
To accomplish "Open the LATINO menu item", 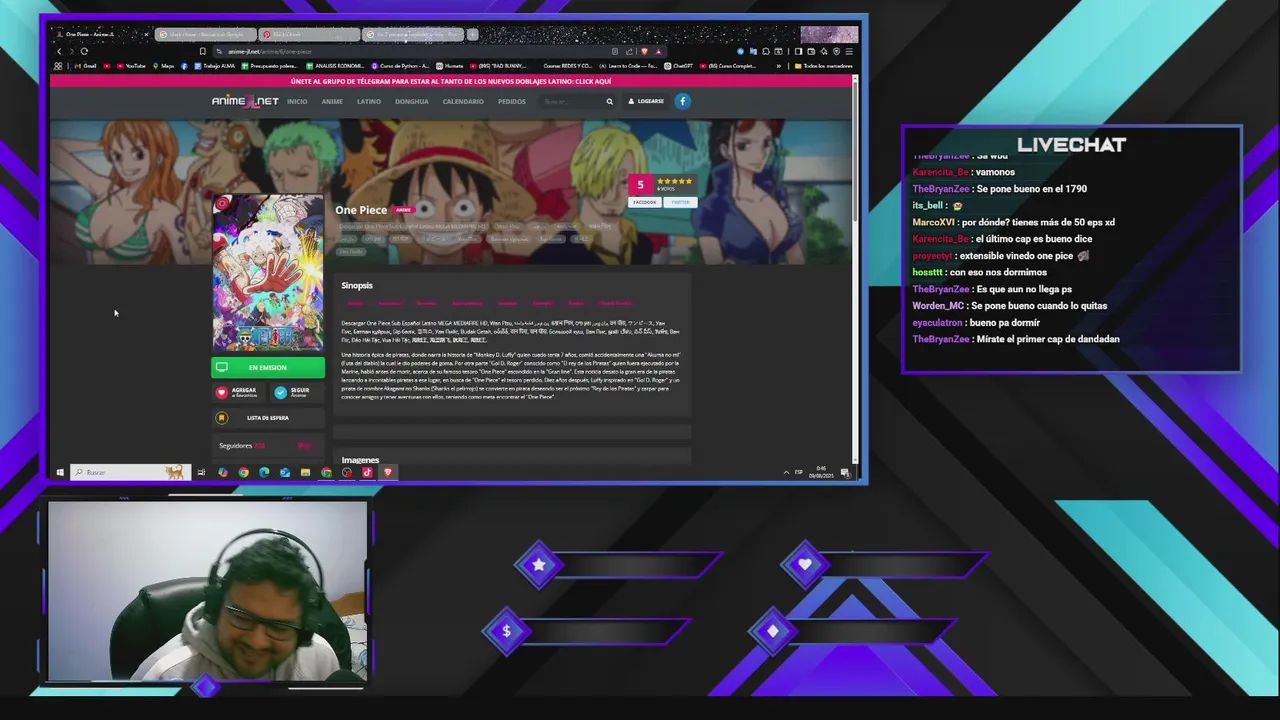I will click(x=369, y=101).
